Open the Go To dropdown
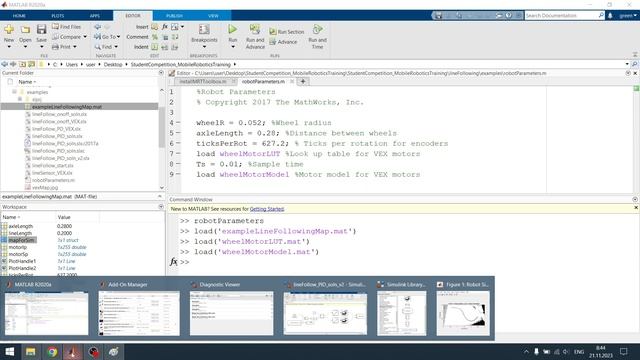This screenshot has height=360, width=640. (108, 37)
